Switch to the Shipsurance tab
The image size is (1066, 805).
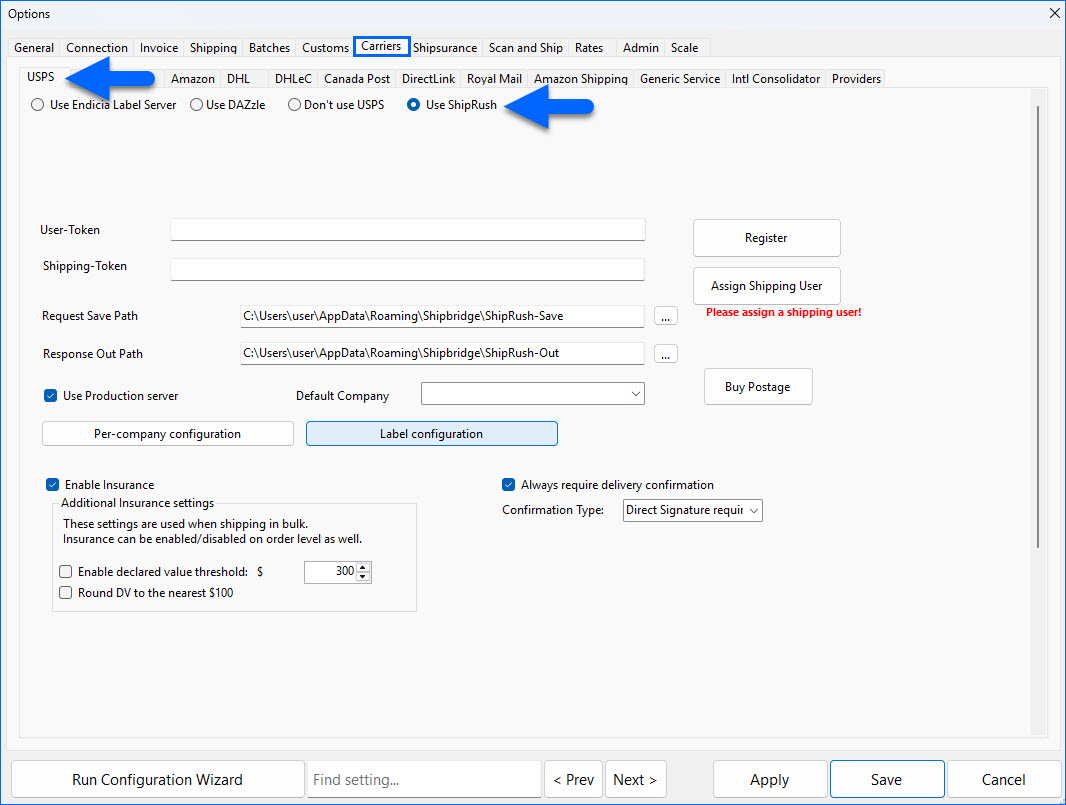[x=445, y=48]
